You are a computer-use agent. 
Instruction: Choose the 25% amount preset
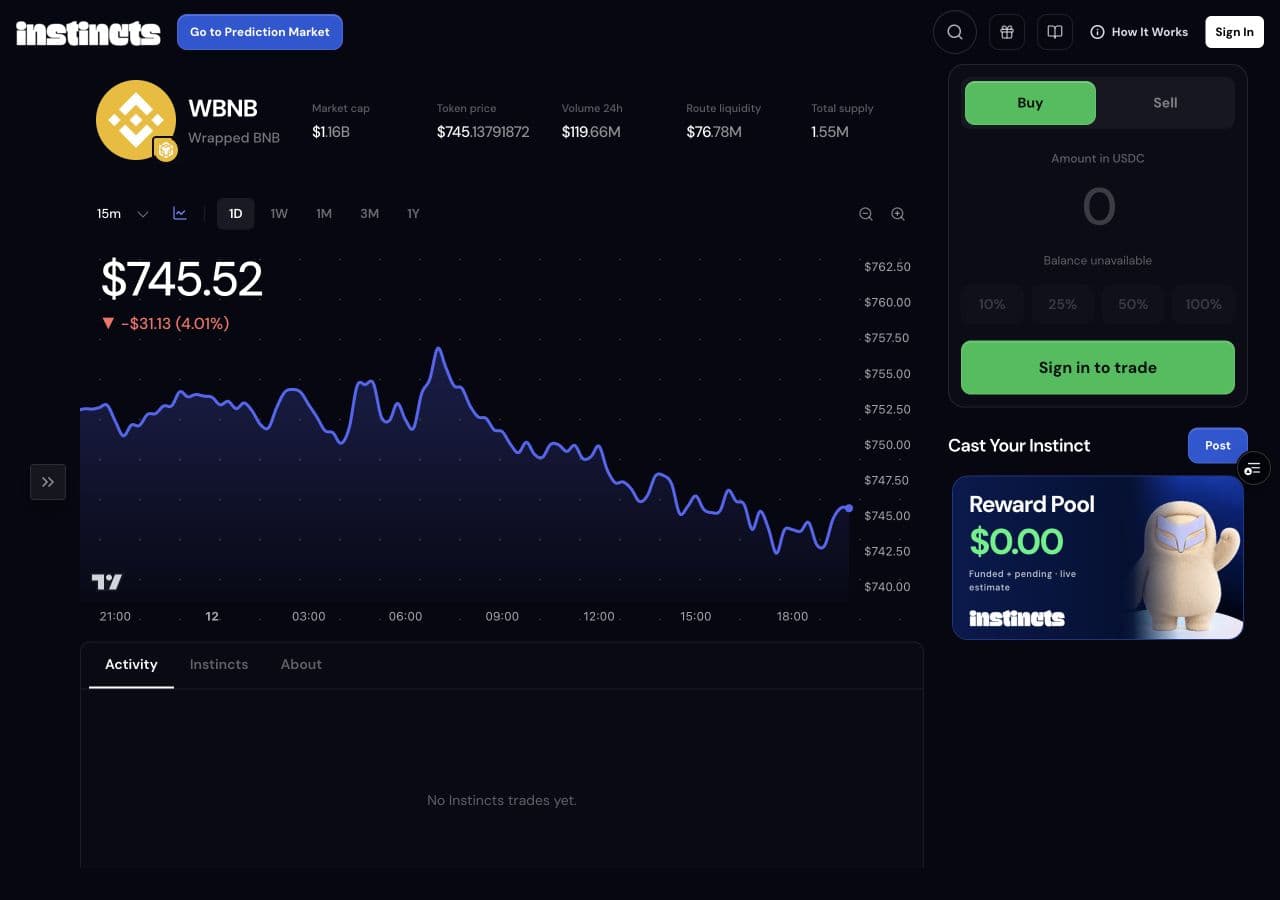tap(1063, 304)
